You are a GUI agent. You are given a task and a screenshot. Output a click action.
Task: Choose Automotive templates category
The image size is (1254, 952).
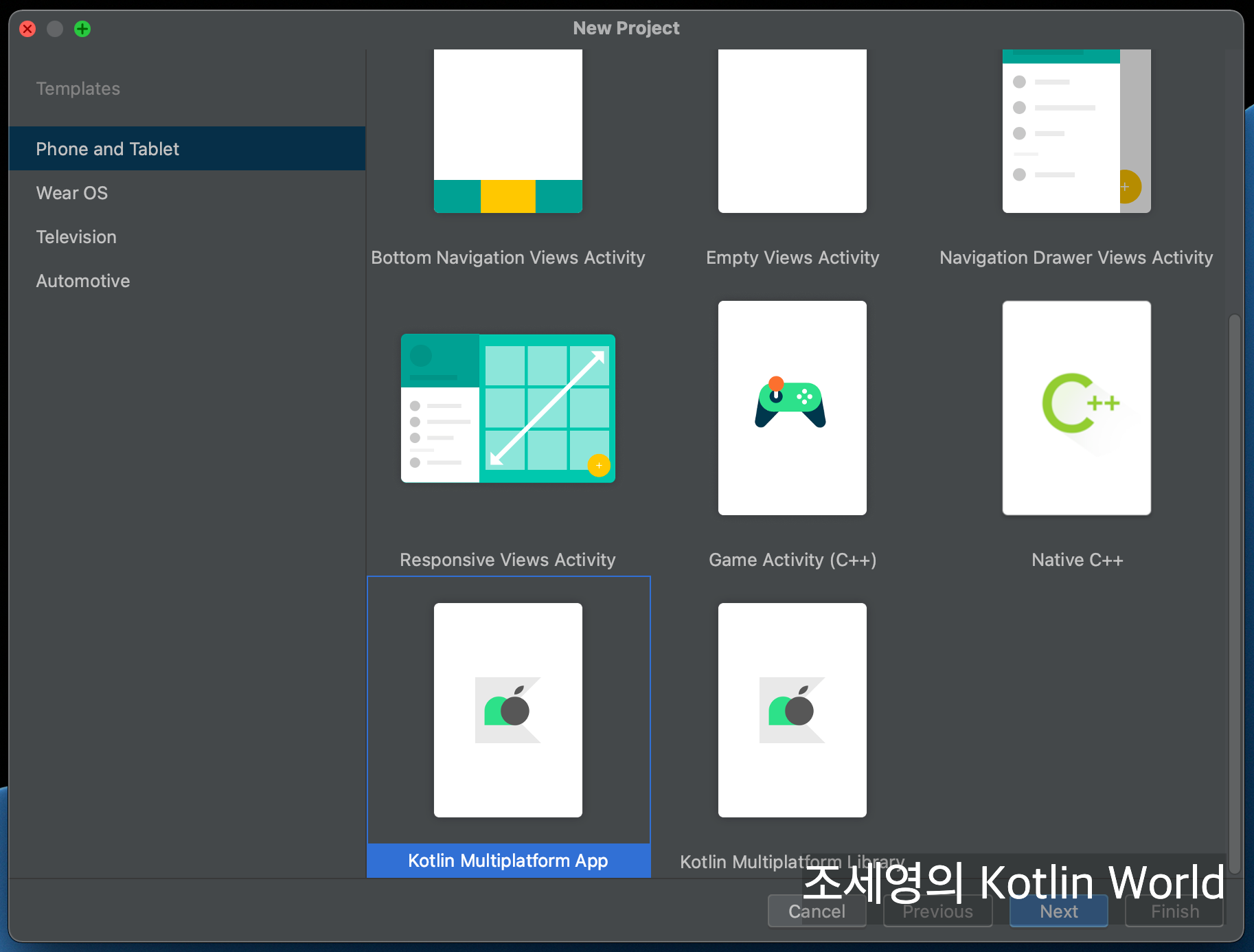pos(187,281)
